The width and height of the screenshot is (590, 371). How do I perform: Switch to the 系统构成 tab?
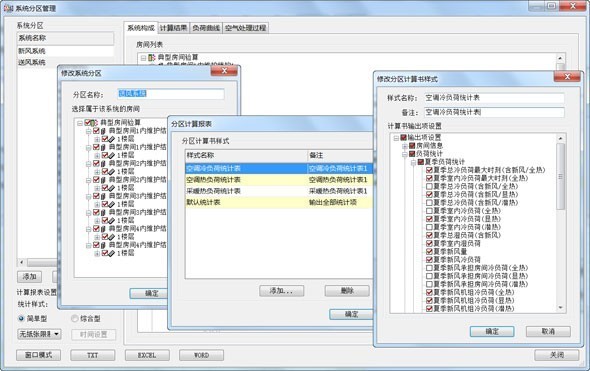point(141,28)
